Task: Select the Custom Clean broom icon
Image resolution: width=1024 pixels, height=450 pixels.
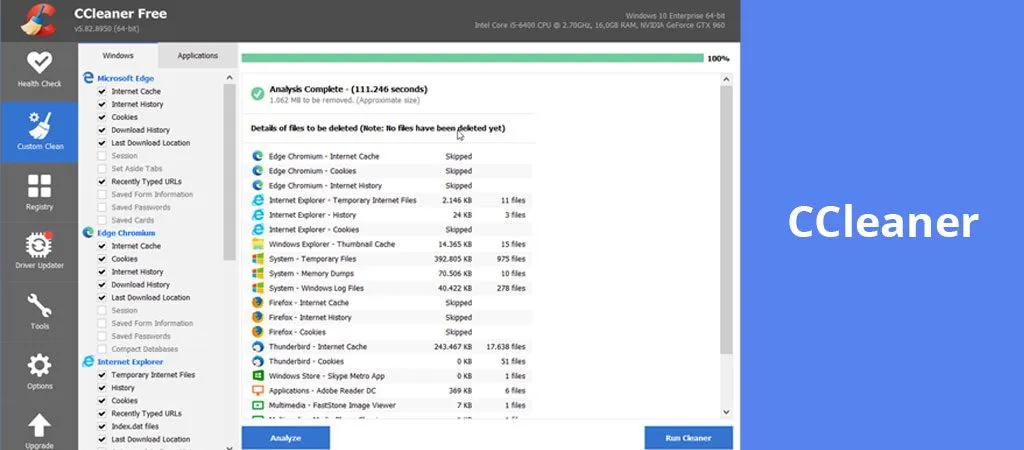Action: pos(39,125)
